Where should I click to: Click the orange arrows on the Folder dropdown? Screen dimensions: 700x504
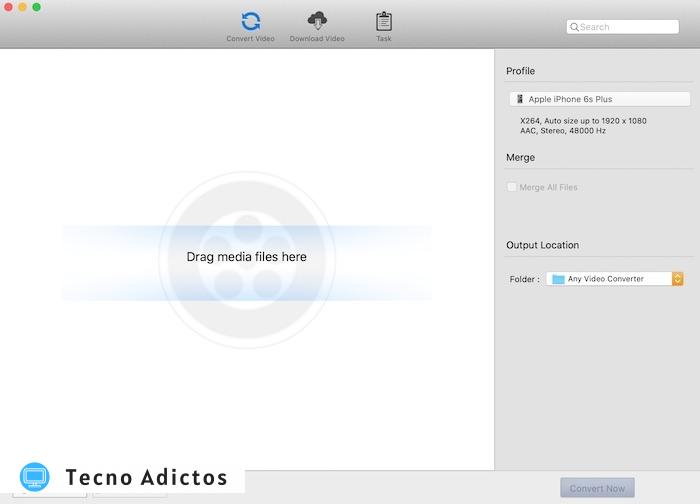coord(677,279)
